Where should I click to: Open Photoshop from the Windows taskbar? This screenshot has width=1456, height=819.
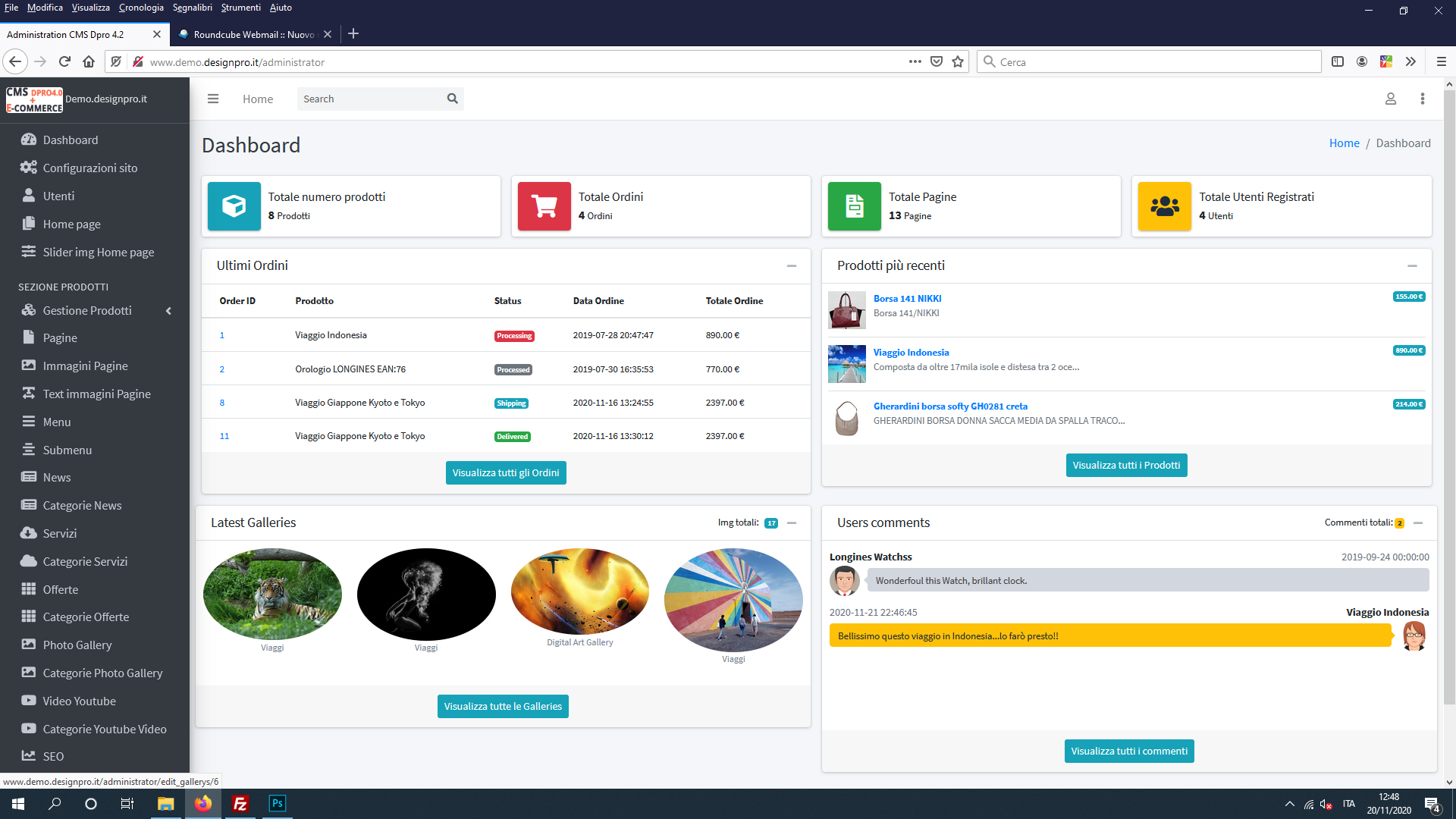(x=278, y=804)
